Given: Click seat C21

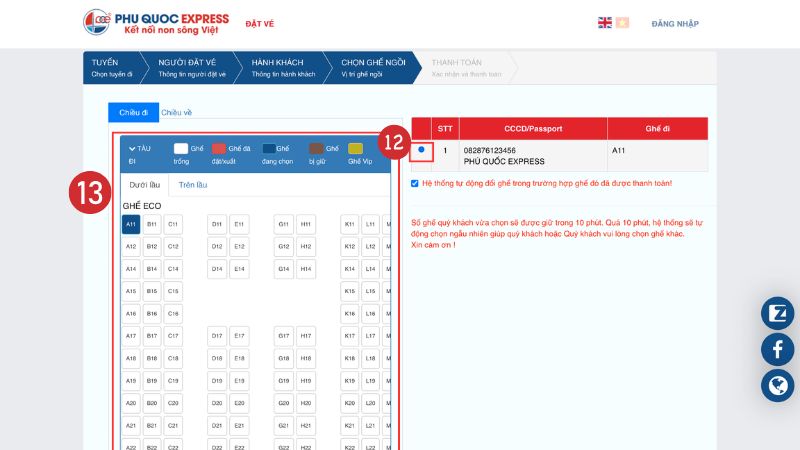Looking at the screenshot, I should pyautogui.click(x=173, y=426).
